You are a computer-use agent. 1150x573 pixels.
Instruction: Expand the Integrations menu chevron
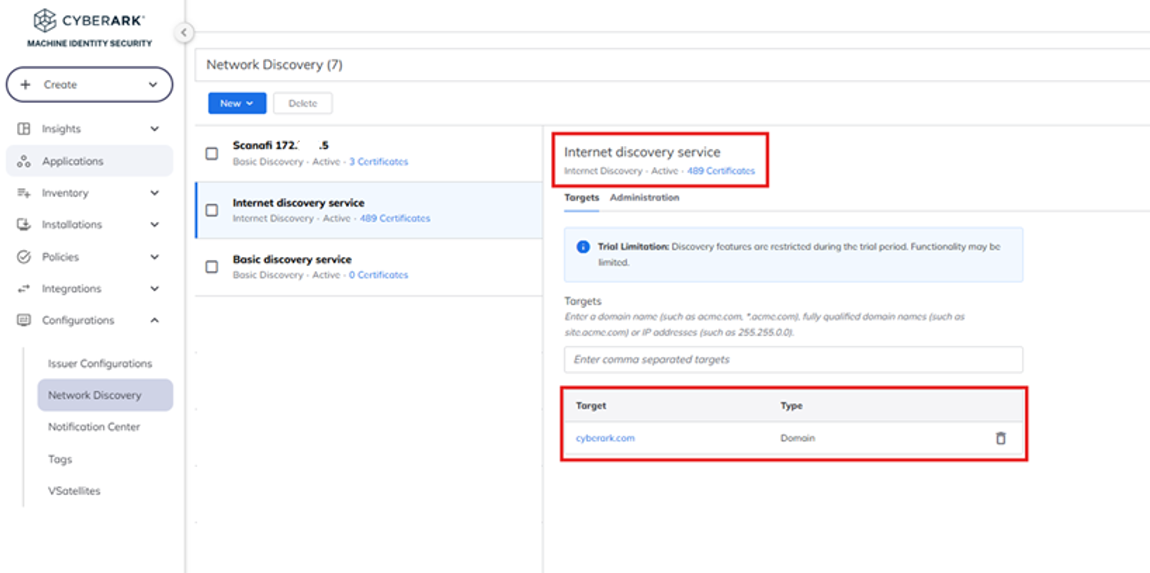coord(155,288)
